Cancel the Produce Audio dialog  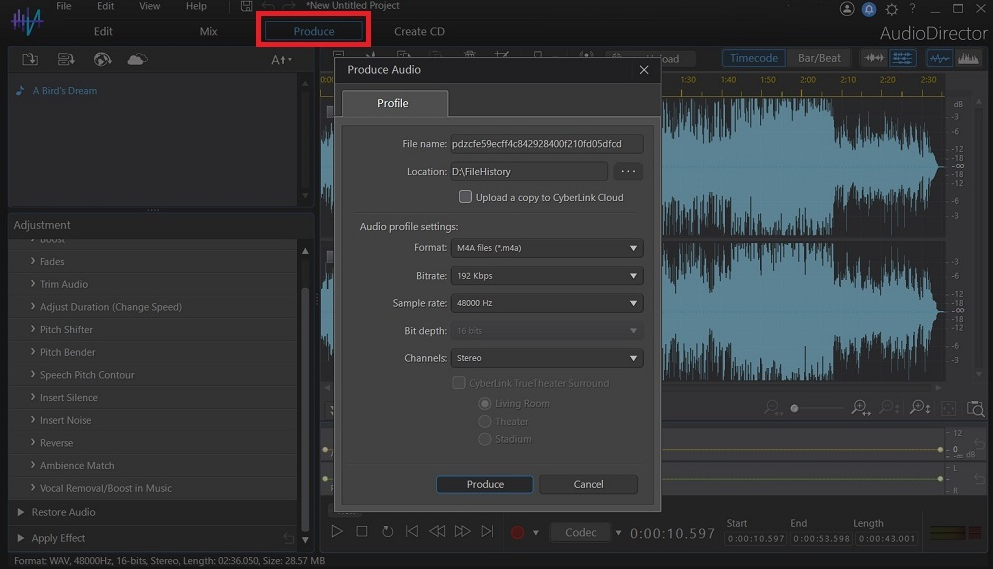pos(588,484)
